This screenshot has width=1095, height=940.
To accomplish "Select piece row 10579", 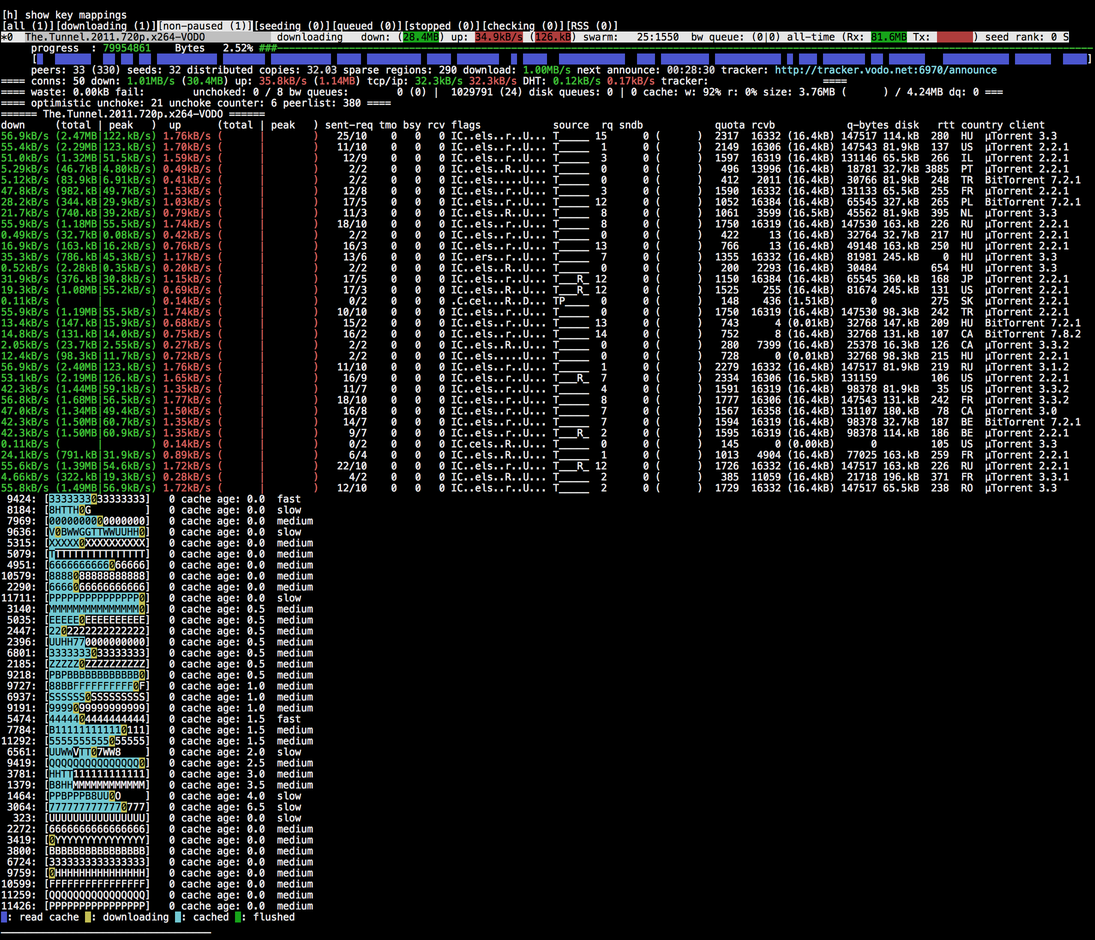I will 157,576.
